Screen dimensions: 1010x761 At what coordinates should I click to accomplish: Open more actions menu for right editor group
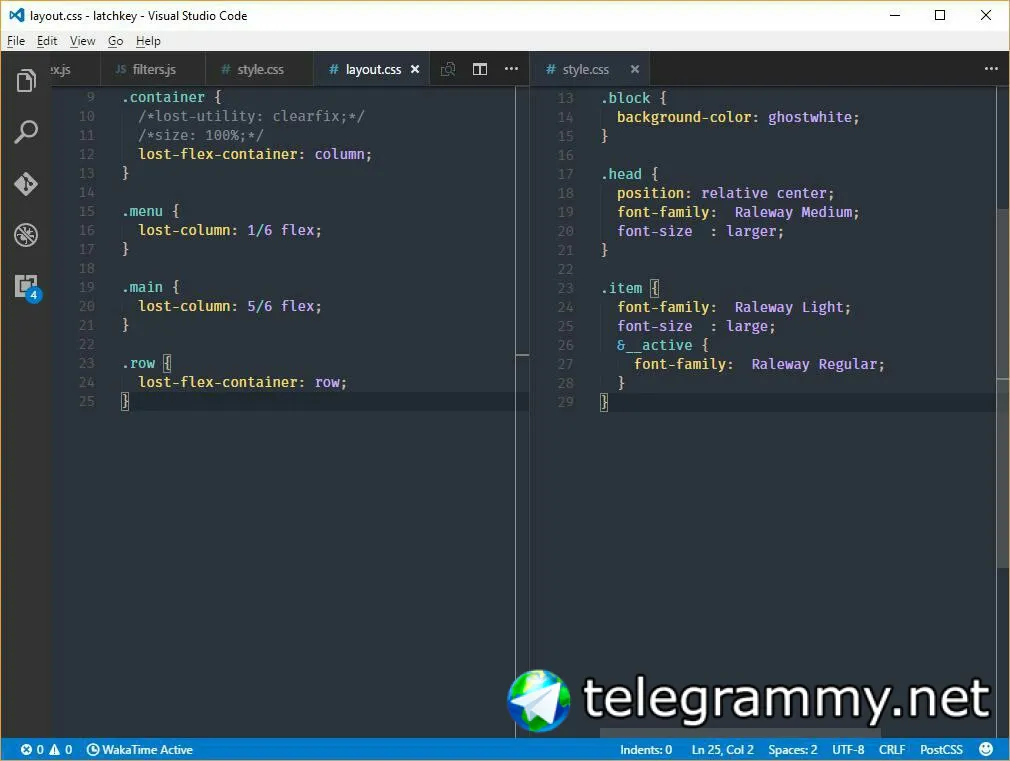[x=991, y=68]
